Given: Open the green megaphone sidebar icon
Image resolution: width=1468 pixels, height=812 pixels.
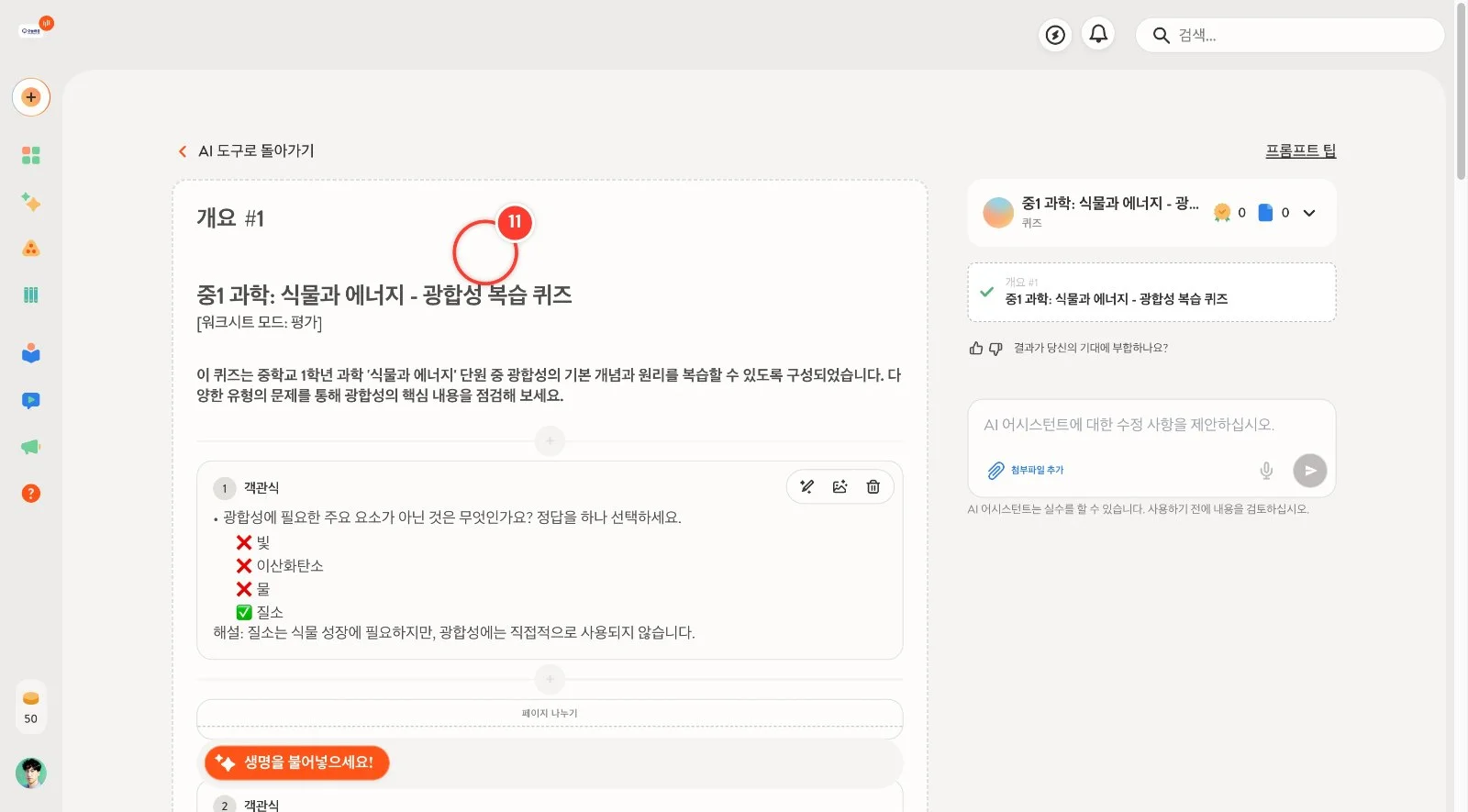Looking at the screenshot, I should click(31, 447).
